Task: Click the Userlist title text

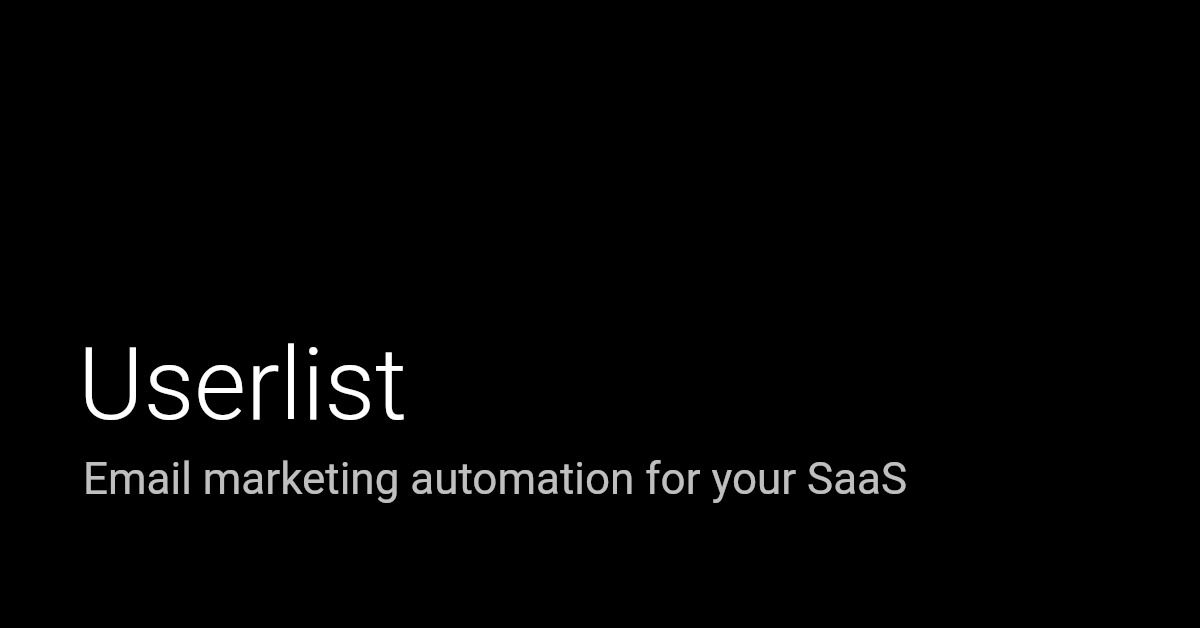Action: pos(242,384)
